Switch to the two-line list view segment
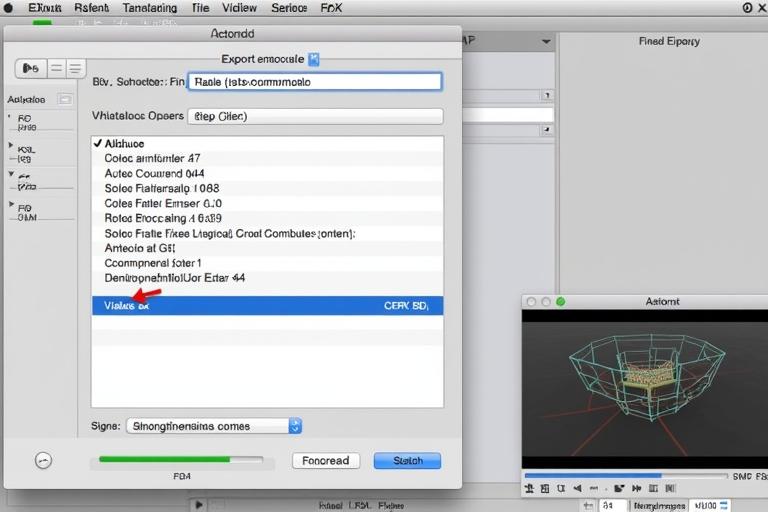Screen dimensions: 768x512 (57, 69)
